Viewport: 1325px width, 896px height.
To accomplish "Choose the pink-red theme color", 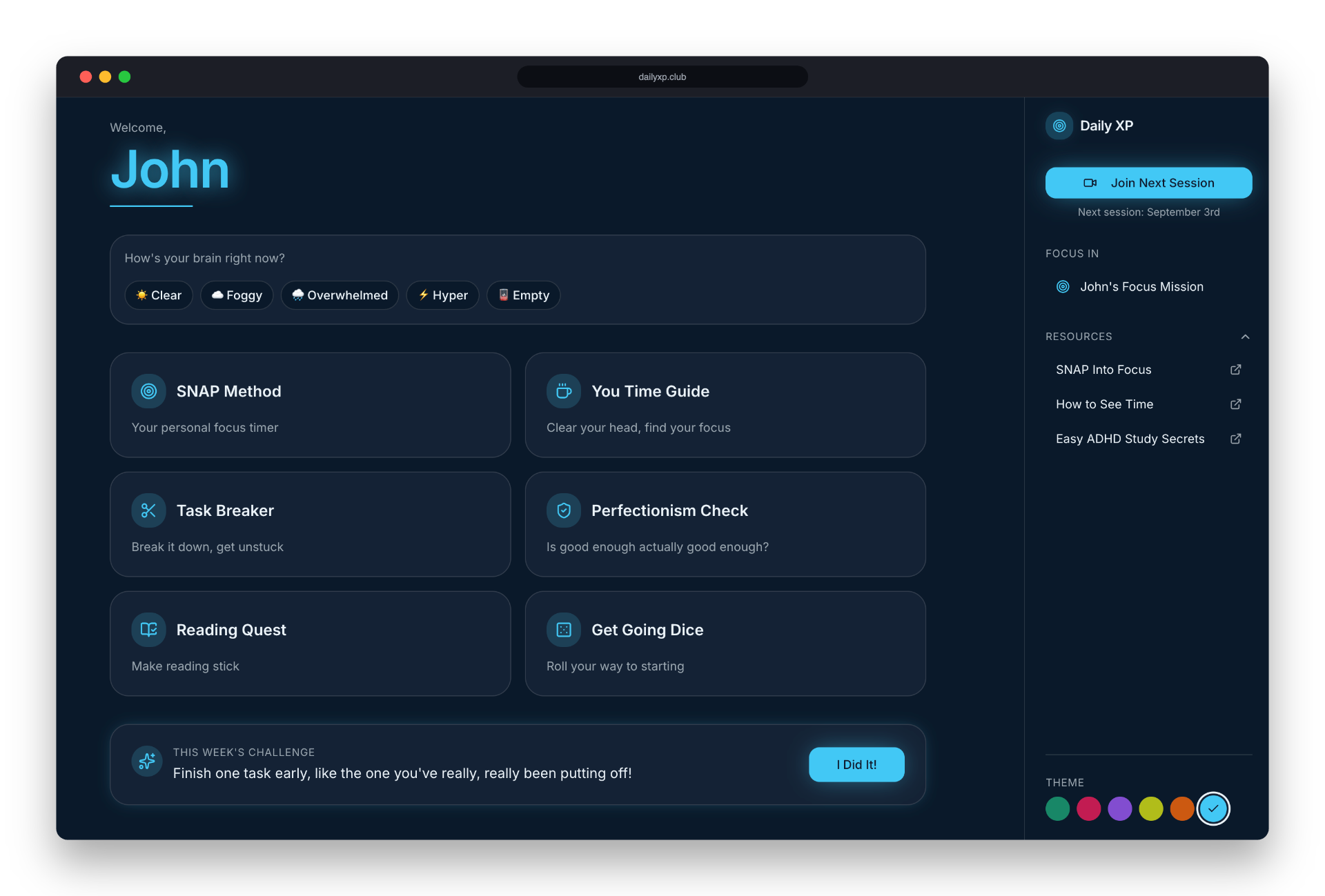I will click(x=1088, y=808).
